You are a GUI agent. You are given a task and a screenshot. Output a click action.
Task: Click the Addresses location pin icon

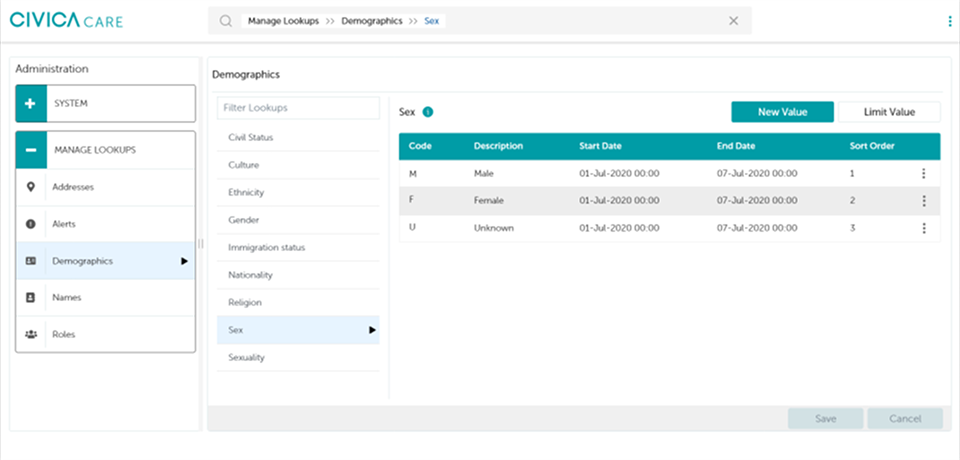pyautogui.click(x=31, y=187)
